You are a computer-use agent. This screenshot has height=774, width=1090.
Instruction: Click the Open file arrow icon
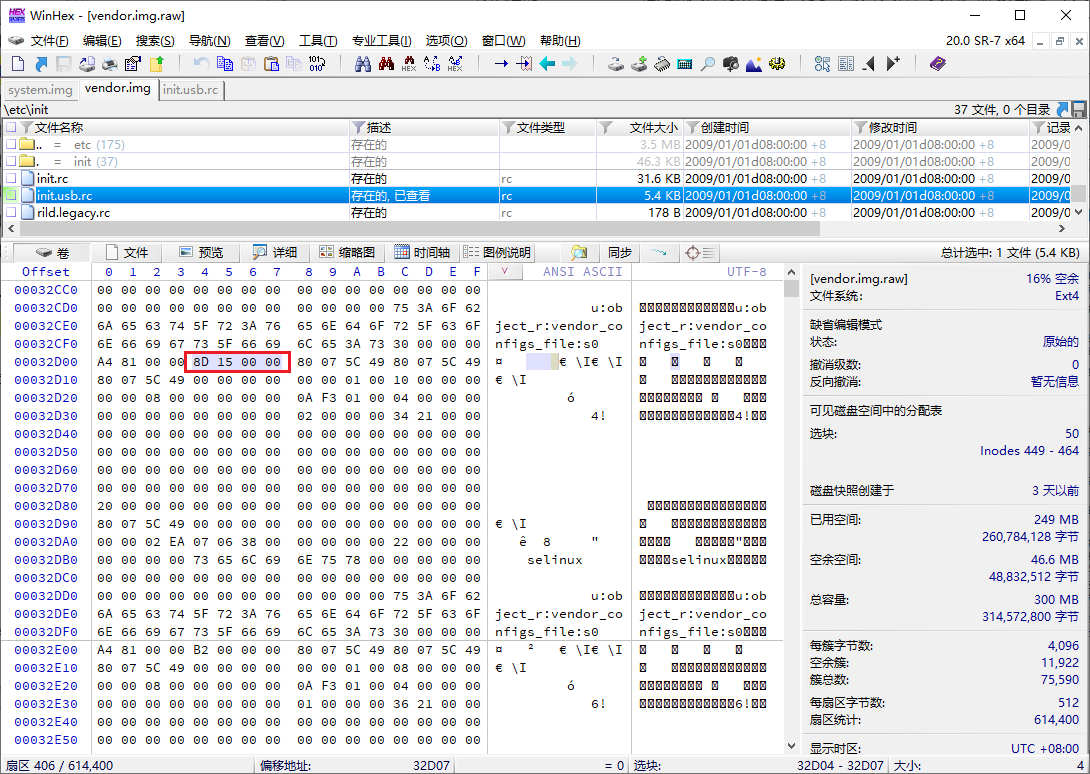click(41, 64)
